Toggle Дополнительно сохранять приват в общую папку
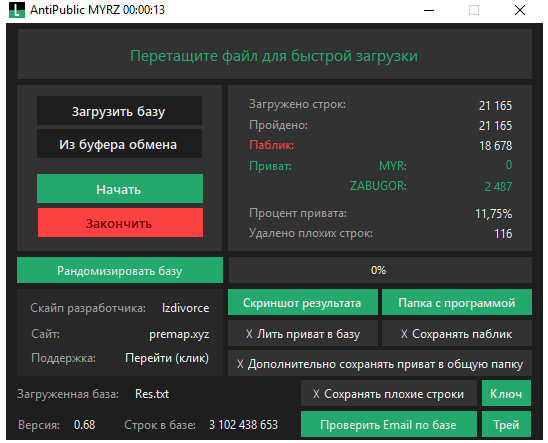This screenshot has height=443, width=548. (380, 363)
